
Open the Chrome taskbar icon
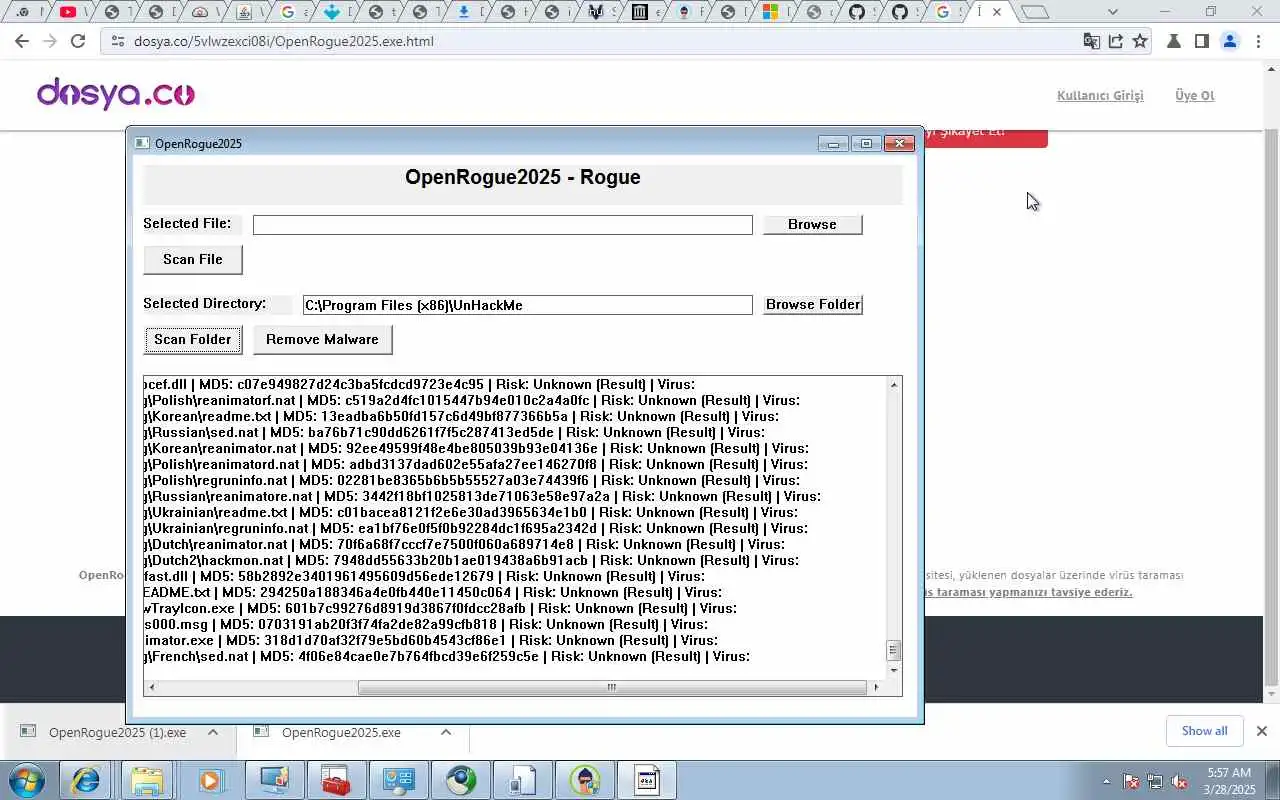pyautogui.click(x=461, y=780)
